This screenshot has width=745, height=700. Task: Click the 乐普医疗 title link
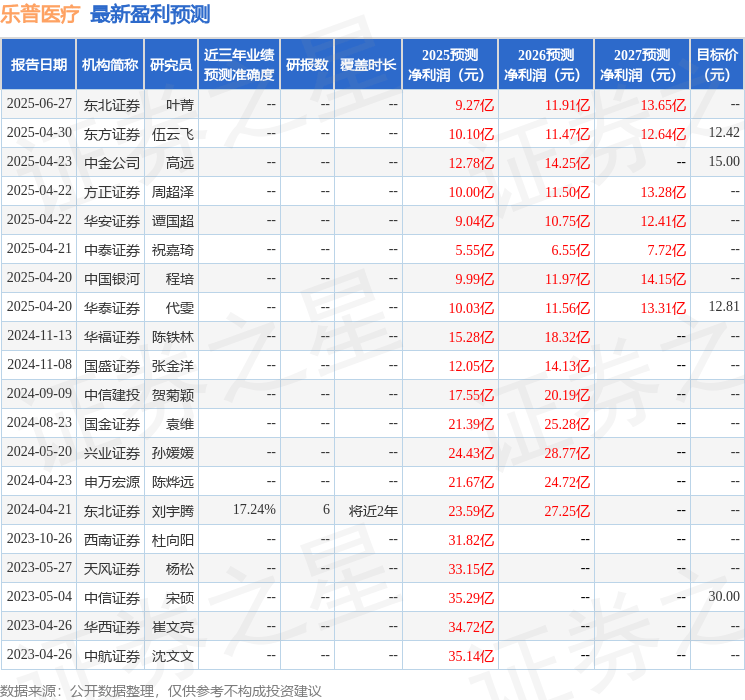[41, 15]
